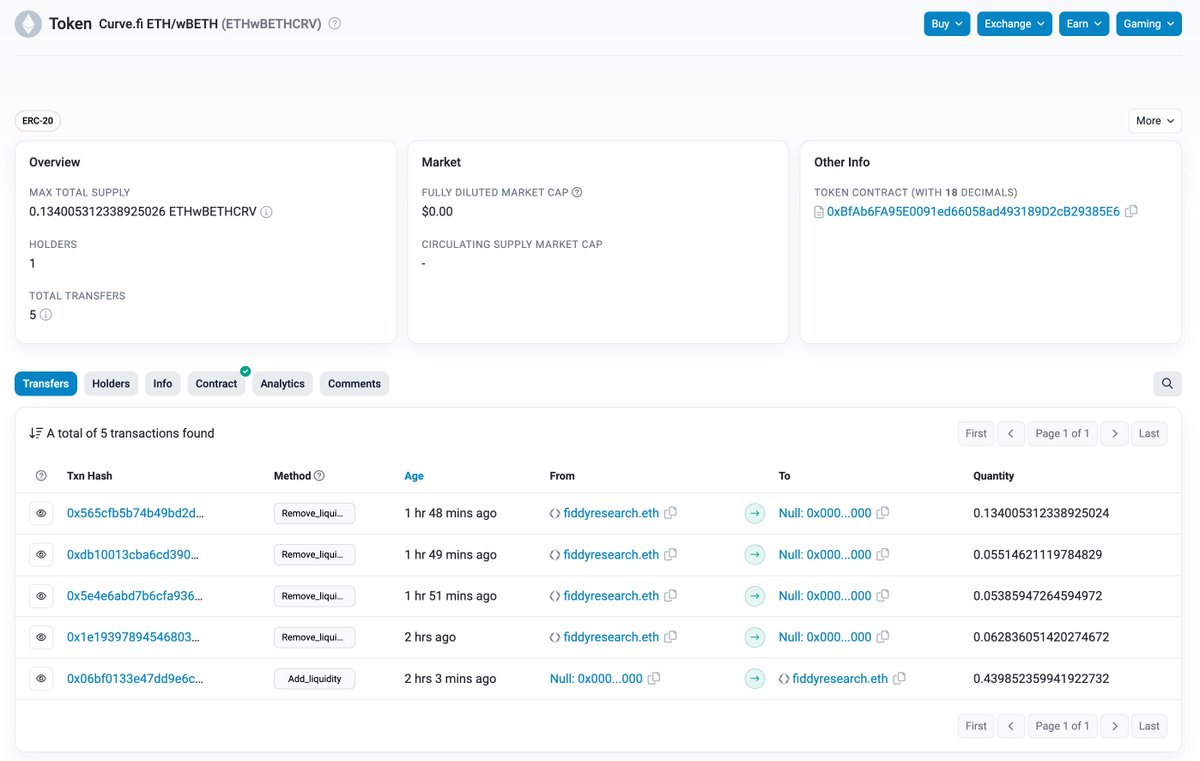
Task: Click contract icon before fiddyresearch.eth in first row
Action: point(555,513)
